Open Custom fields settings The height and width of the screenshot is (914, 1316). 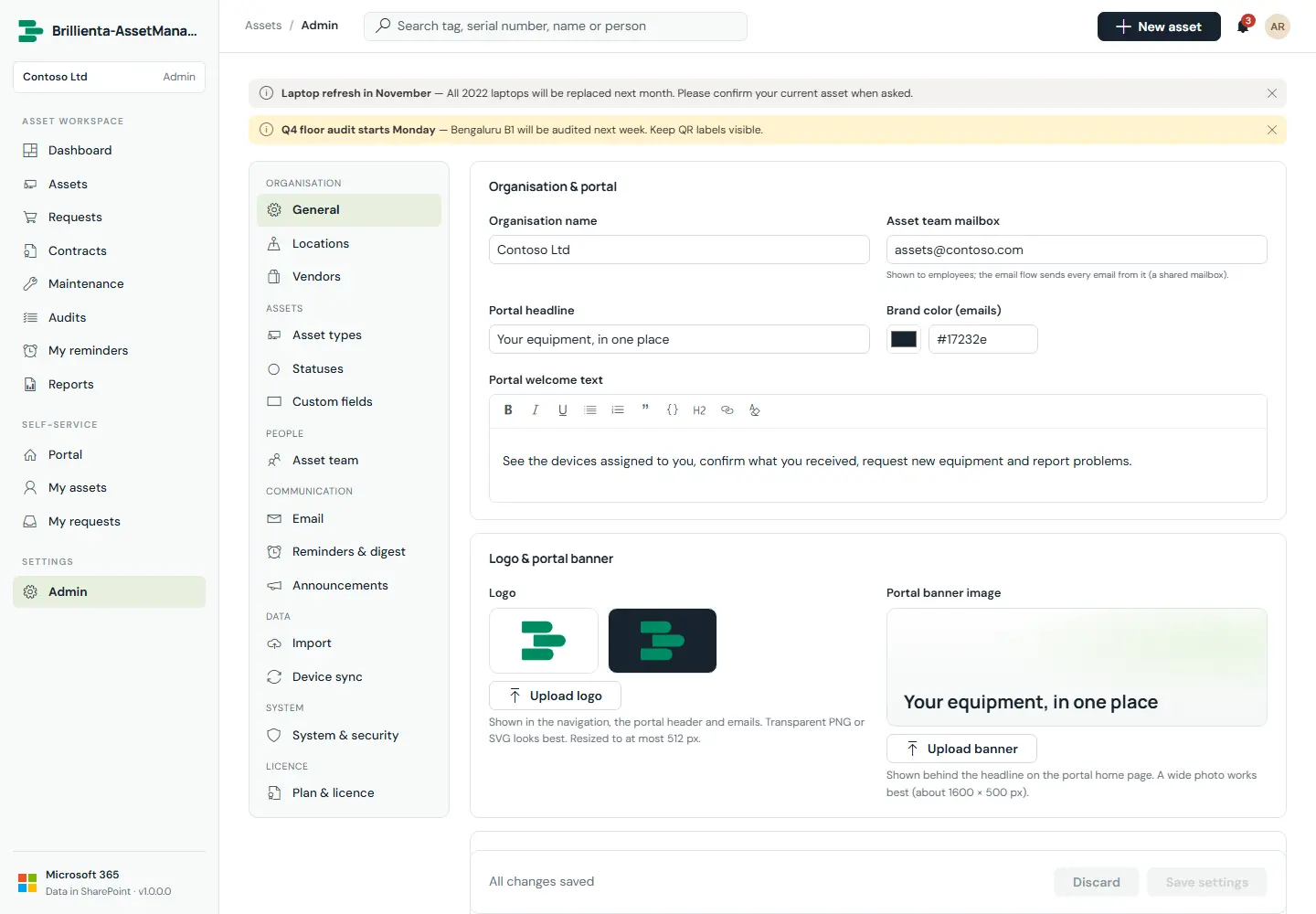pos(349,401)
